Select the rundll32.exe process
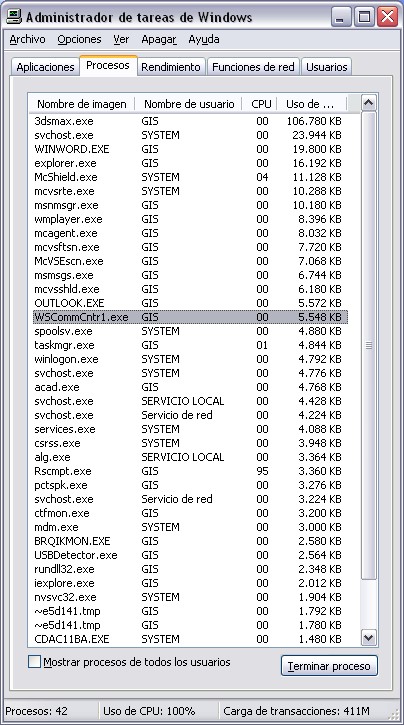 pyautogui.click(x=190, y=569)
